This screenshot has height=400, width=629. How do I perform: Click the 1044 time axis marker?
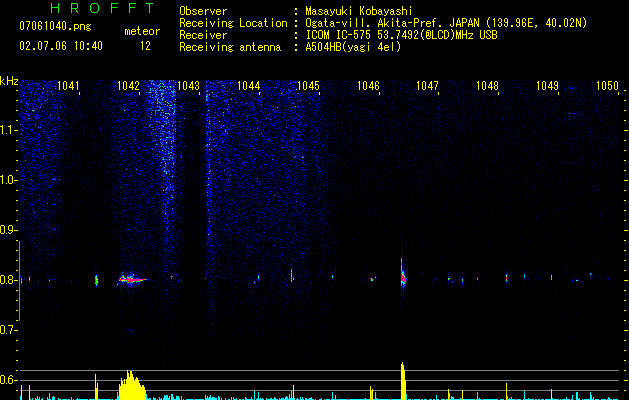[x=248, y=85]
